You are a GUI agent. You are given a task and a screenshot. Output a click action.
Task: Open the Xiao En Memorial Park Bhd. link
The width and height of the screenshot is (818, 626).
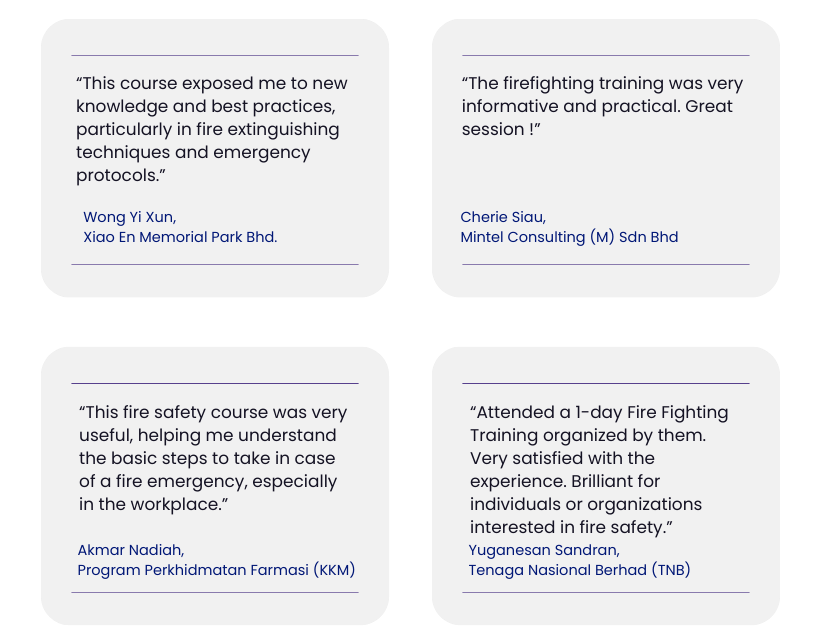coord(180,238)
